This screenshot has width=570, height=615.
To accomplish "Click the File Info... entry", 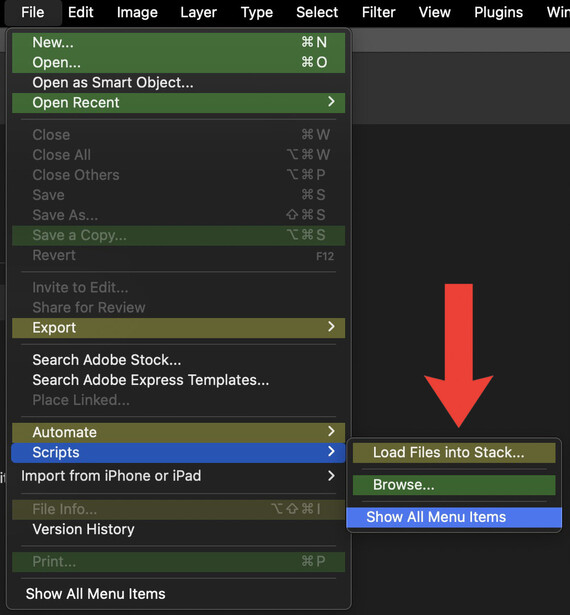I will [178, 509].
